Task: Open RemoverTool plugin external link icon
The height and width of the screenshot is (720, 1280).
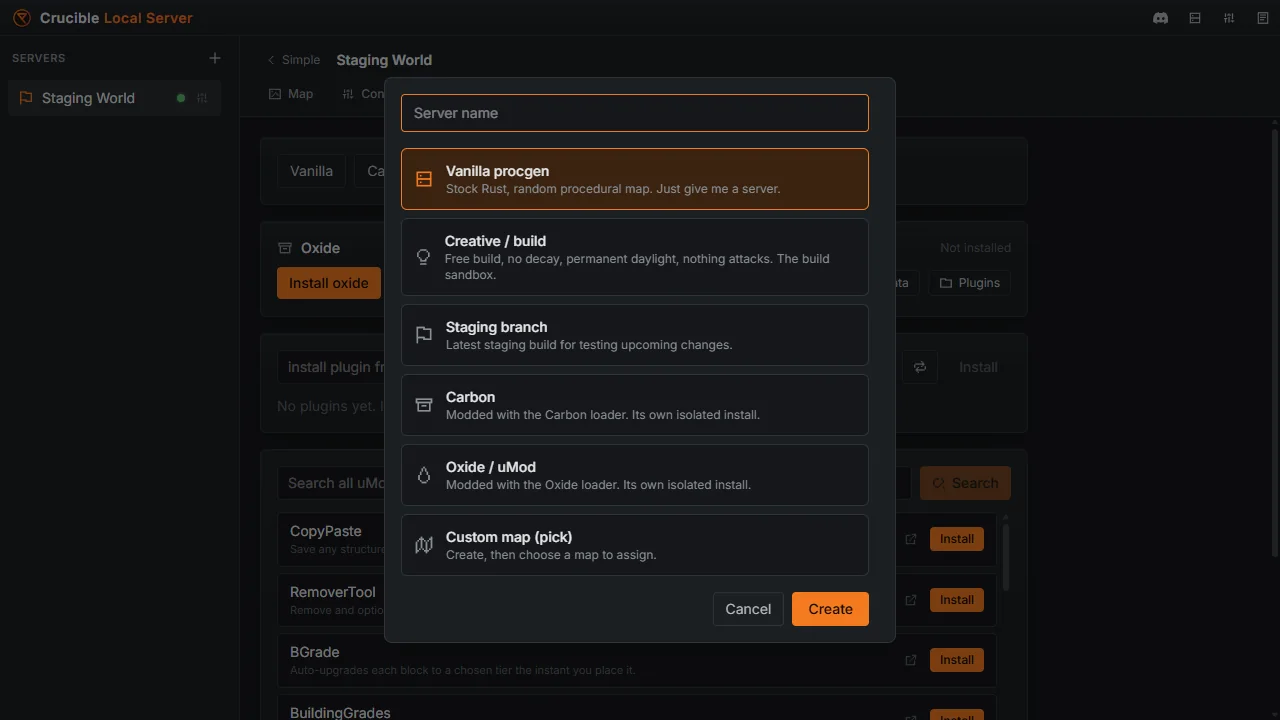Action: 911,600
